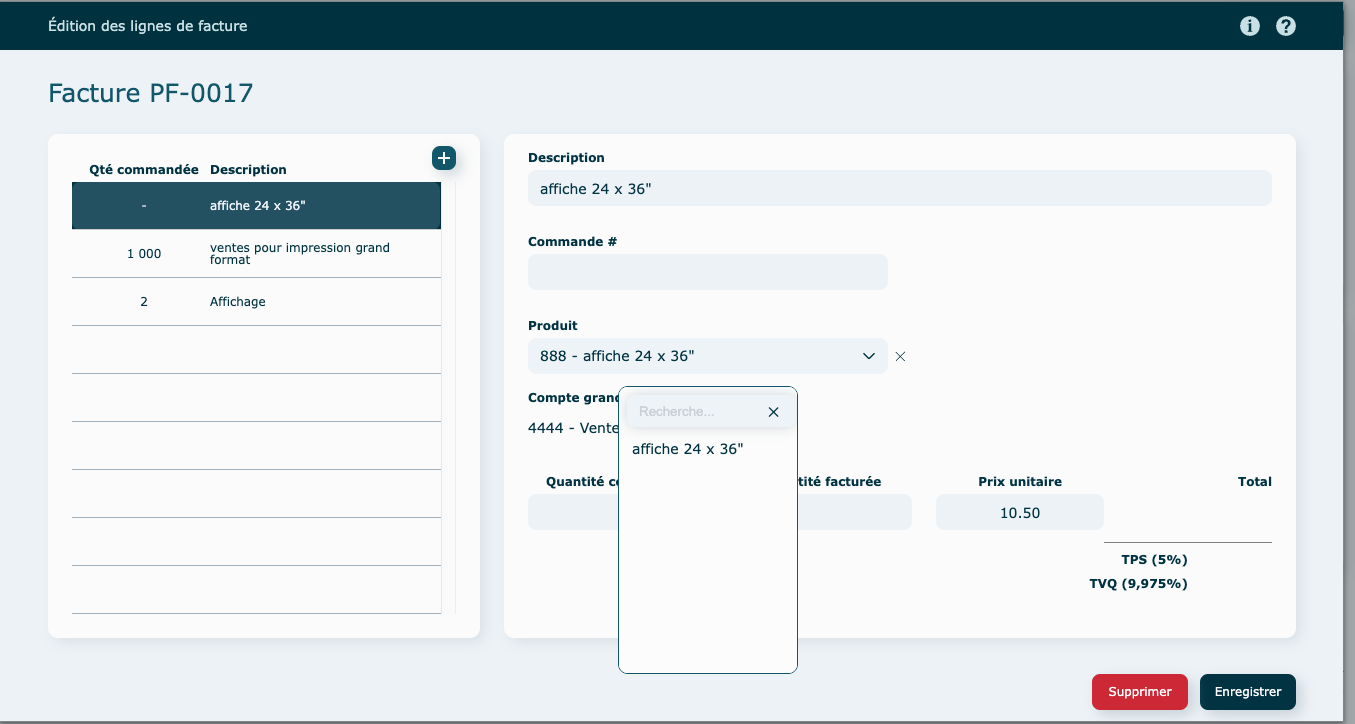Click the invoice lines list scrollbar

[449, 398]
